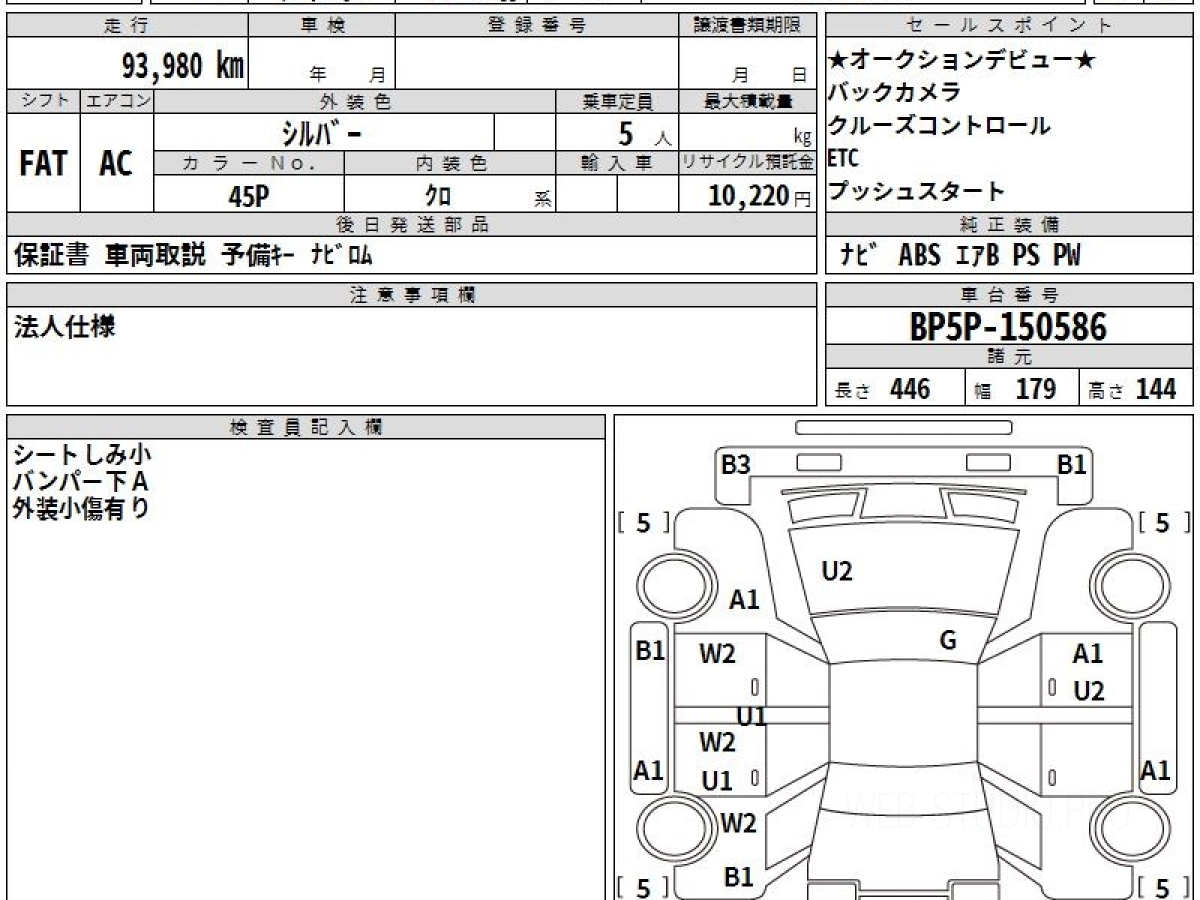Select the 乗車定員 header
The width and height of the screenshot is (1200, 900).
coord(617,101)
